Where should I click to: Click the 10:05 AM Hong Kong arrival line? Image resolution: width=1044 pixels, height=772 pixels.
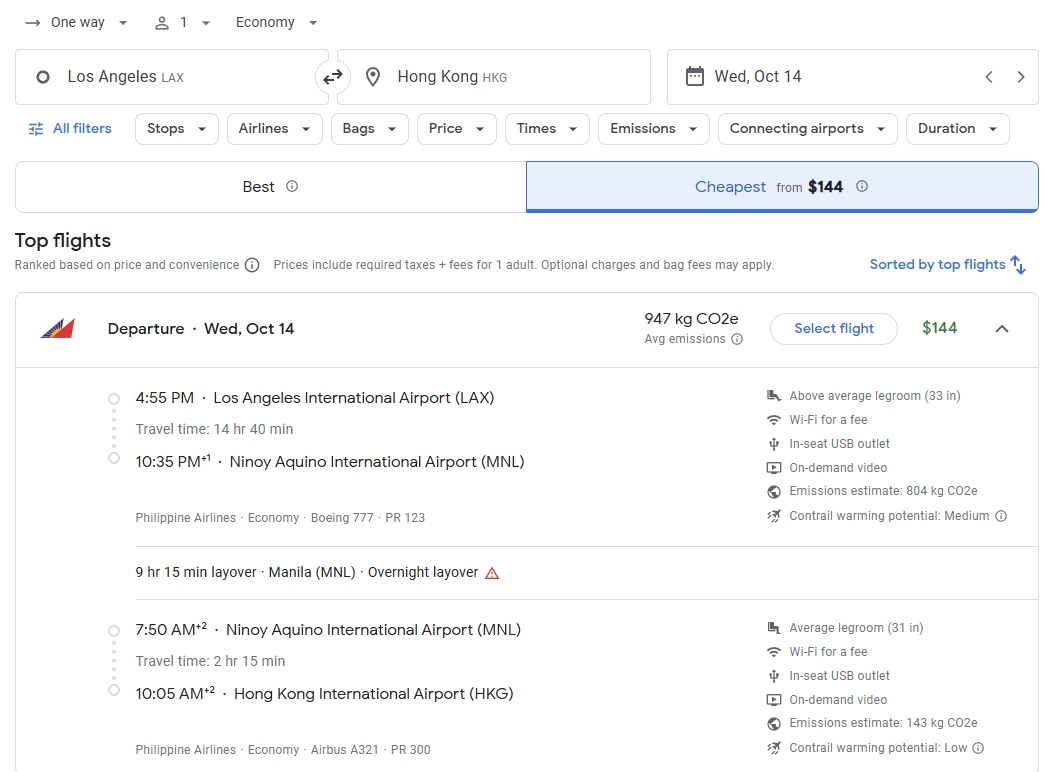pos(324,693)
